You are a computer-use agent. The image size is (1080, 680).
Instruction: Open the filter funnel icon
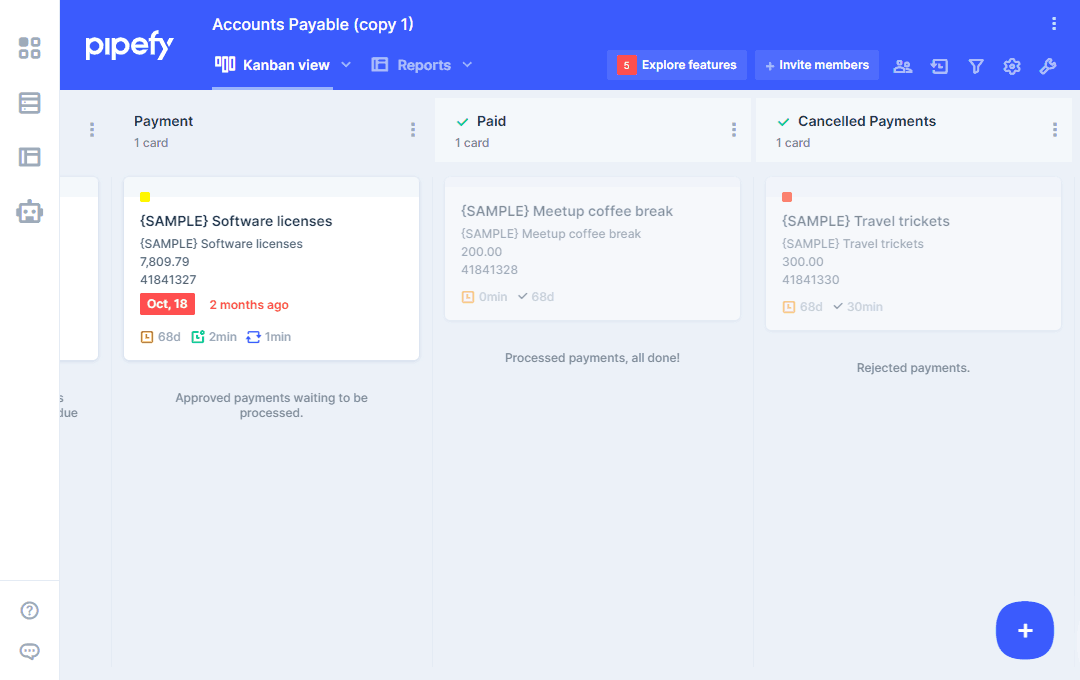(976, 66)
